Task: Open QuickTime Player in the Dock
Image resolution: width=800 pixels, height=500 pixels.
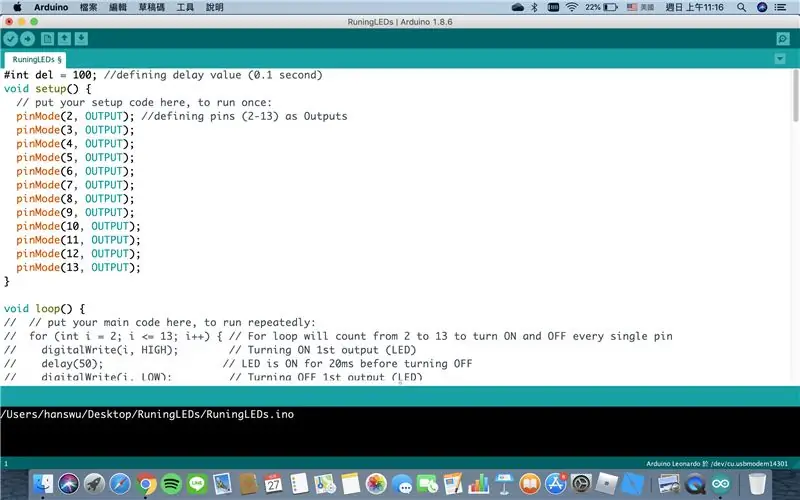Action: pos(694,484)
